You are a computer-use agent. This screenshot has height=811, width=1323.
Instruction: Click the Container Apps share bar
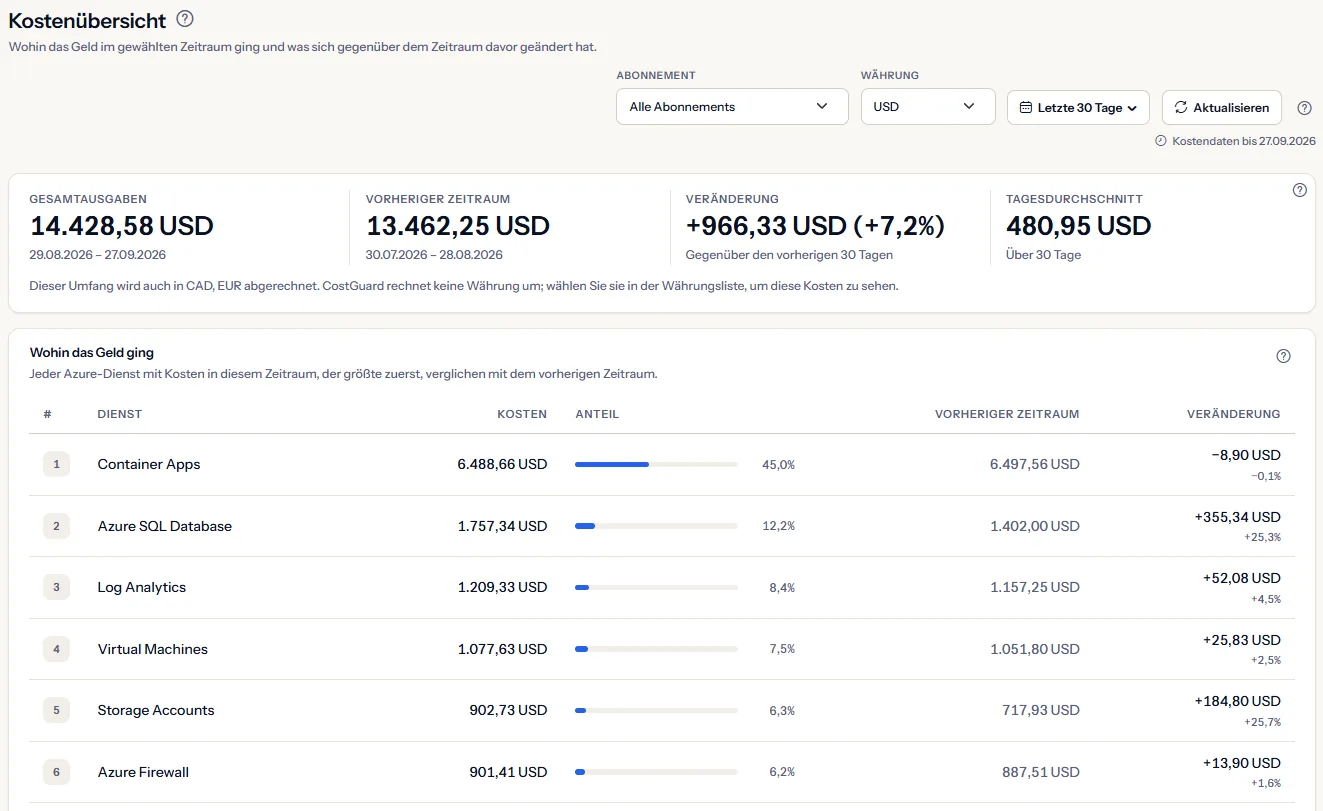(656, 464)
